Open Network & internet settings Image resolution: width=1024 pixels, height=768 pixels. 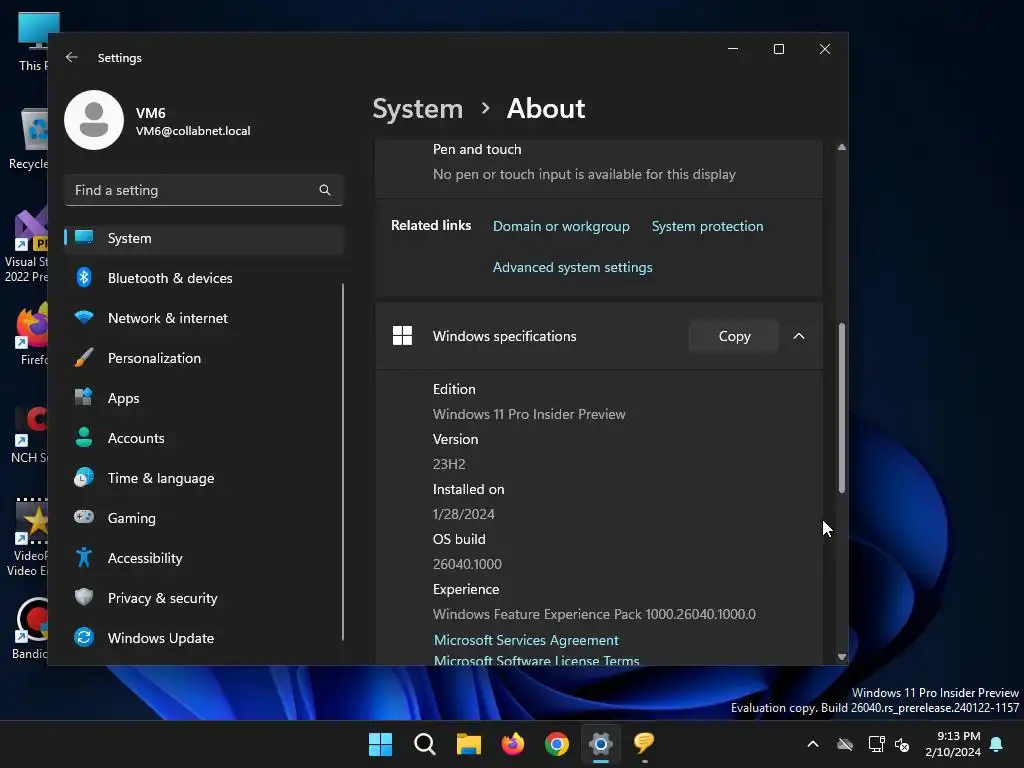(x=204, y=318)
